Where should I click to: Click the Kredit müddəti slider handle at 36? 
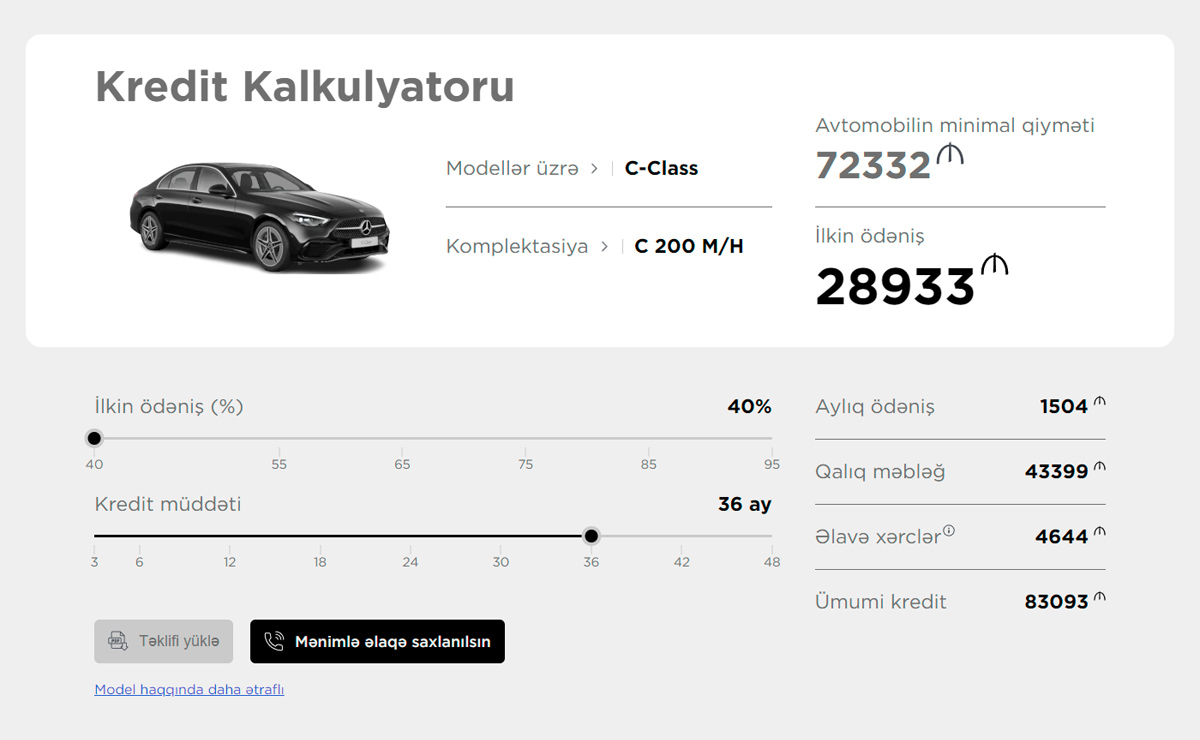591,536
